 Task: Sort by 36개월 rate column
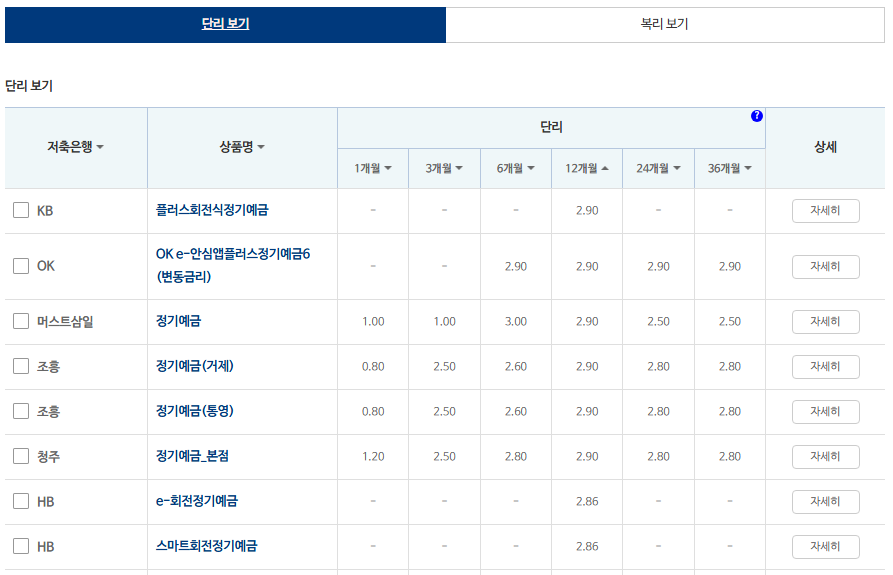click(x=730, y=169)
